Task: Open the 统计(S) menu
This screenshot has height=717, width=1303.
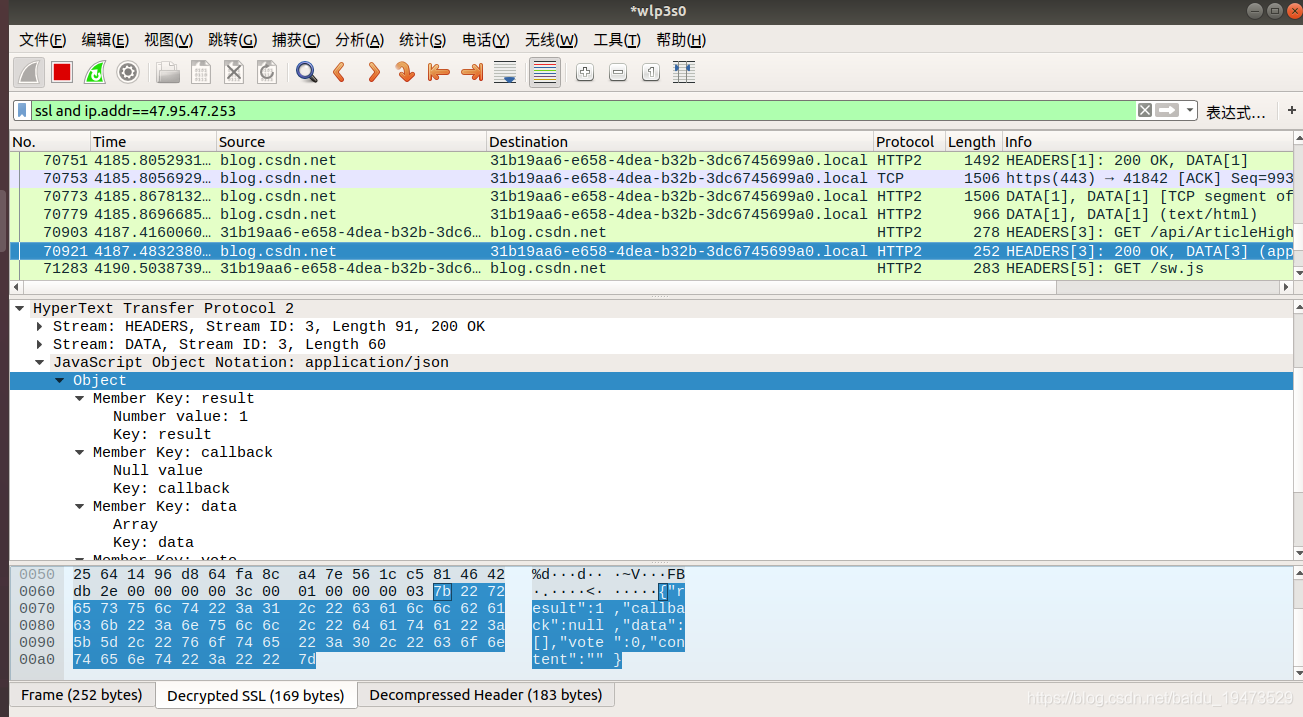Action: click(x=422, y=40)
